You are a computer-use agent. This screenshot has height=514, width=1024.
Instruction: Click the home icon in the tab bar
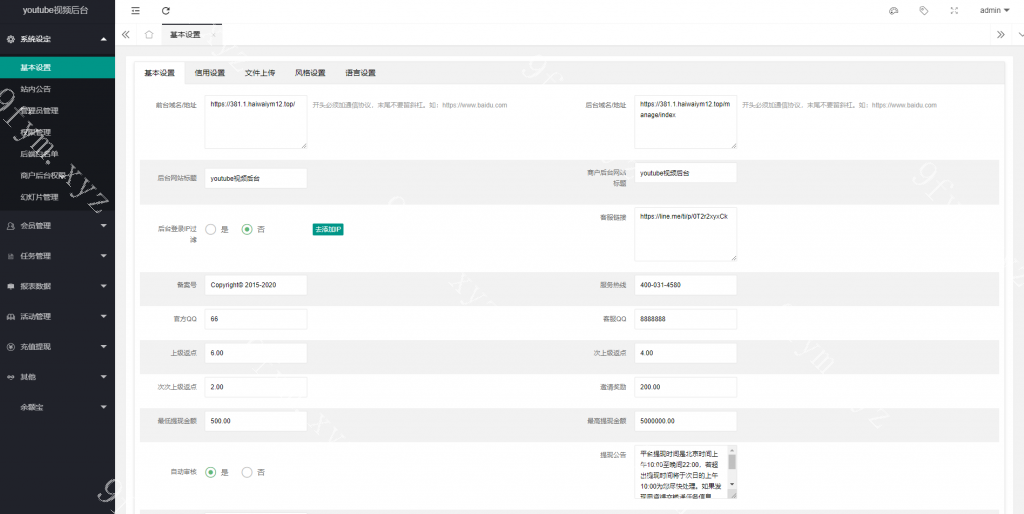[149, 35]
